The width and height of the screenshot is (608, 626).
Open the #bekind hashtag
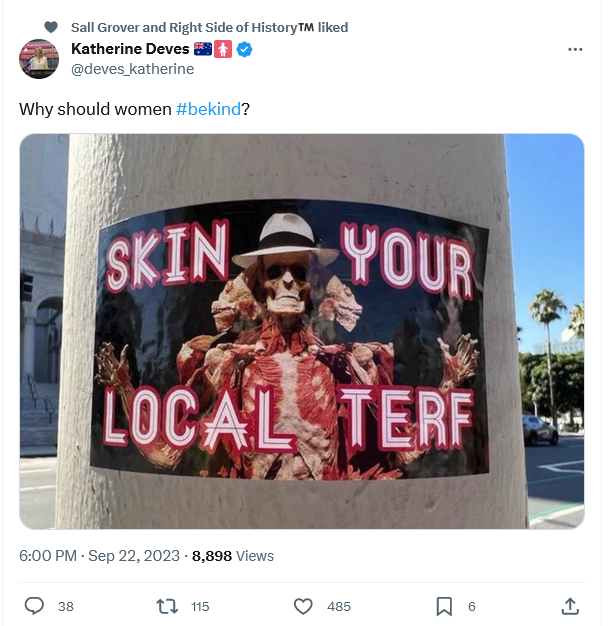pos(208,109)
